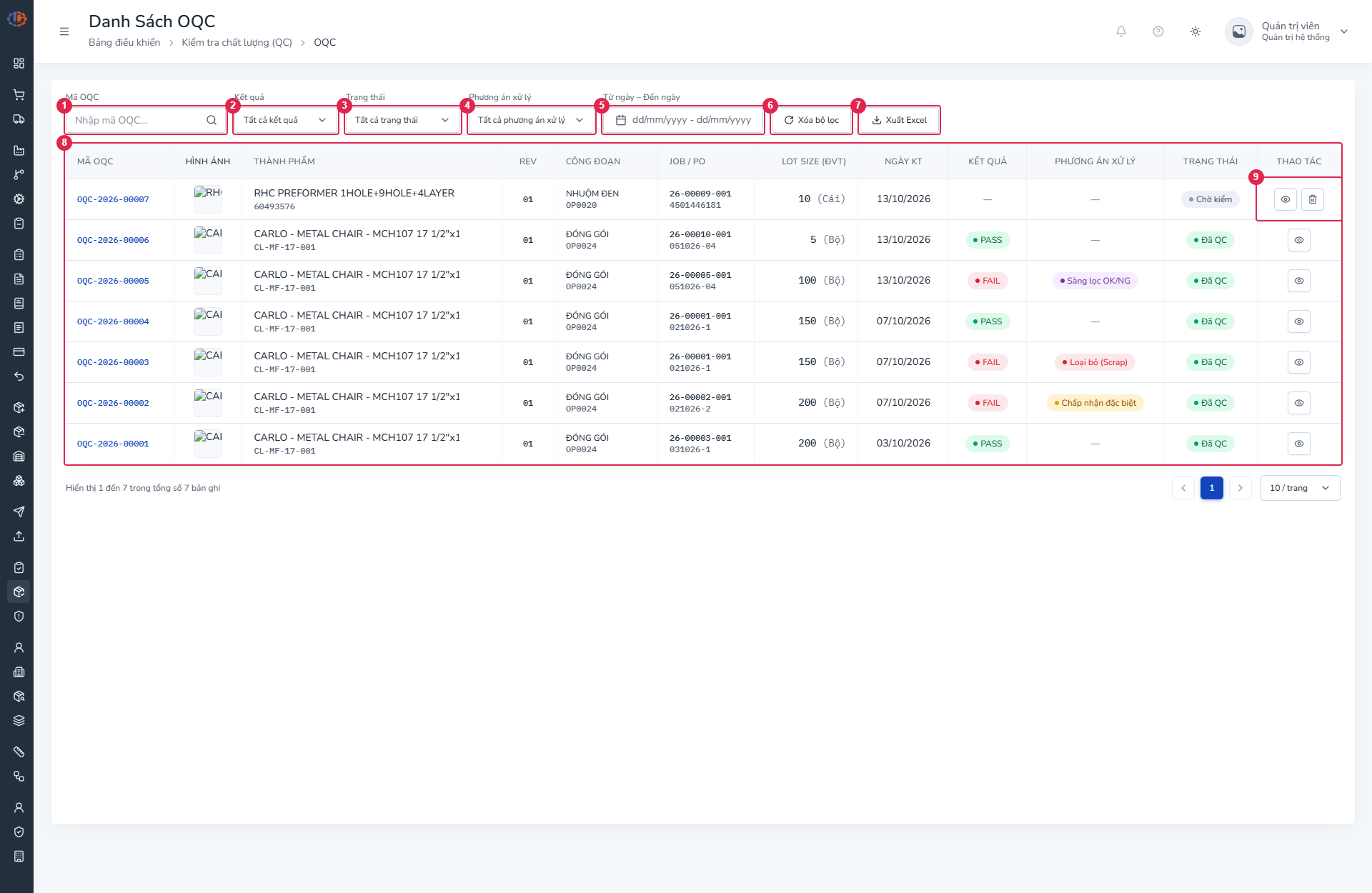Click thumbnail image of OQC-2026-00007 row
The image size is (1372, 893).
pyautogui.click(x=208, y=199)
